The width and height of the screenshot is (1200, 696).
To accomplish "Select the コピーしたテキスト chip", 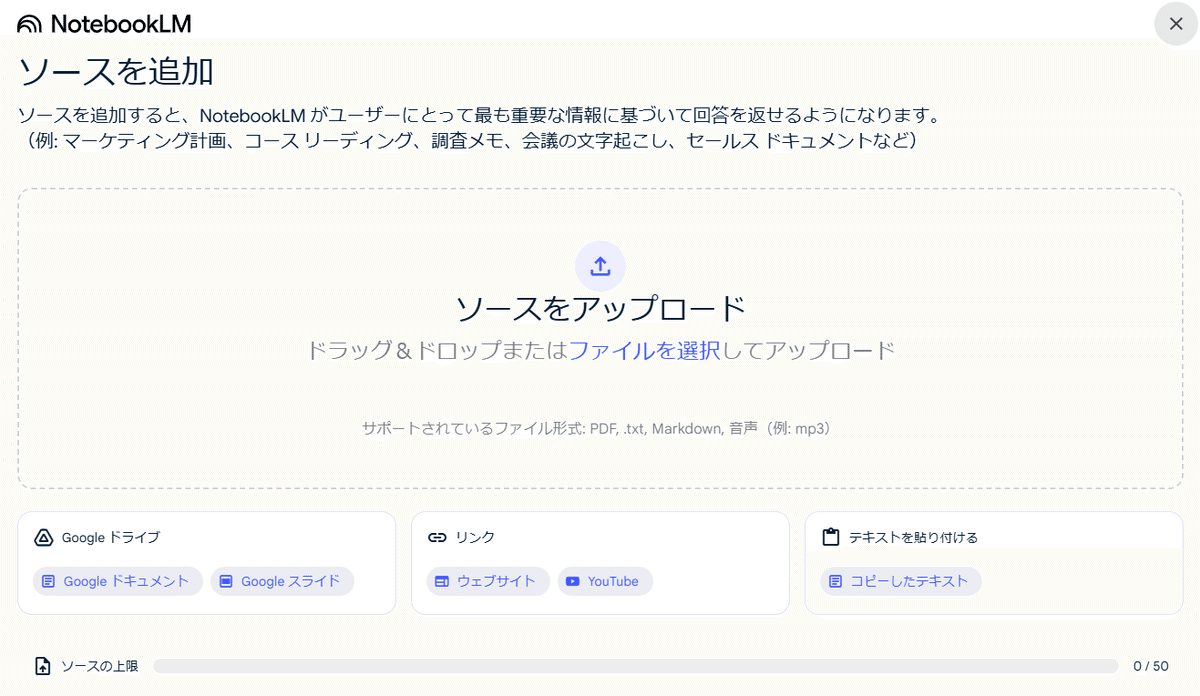I will [901, 581].
